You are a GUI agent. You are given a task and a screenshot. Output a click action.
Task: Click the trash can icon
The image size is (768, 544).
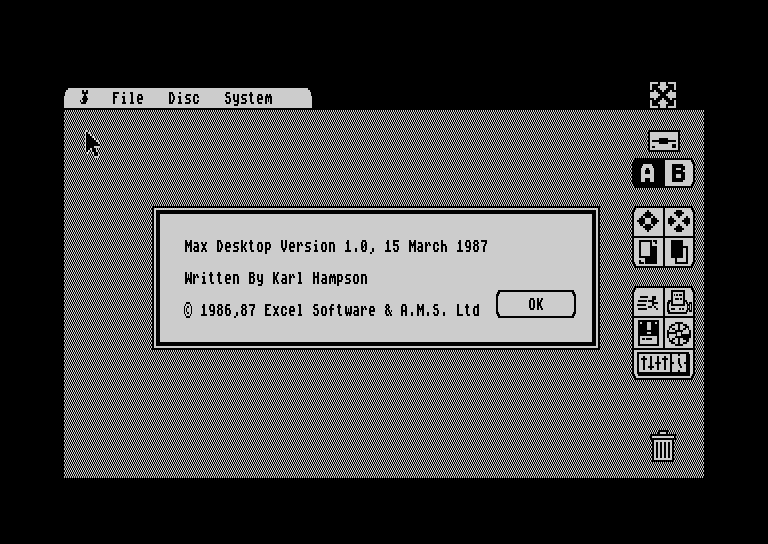coord(663,446)
